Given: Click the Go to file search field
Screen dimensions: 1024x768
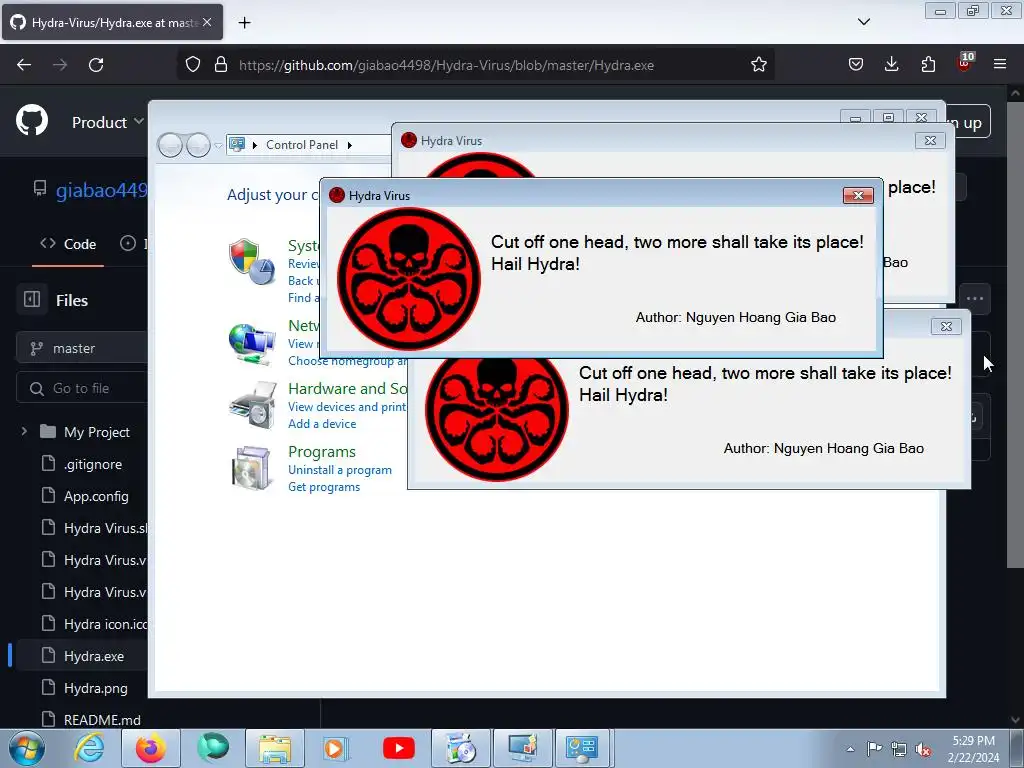Looking at the screenshot, I should [x=82, y=388].
